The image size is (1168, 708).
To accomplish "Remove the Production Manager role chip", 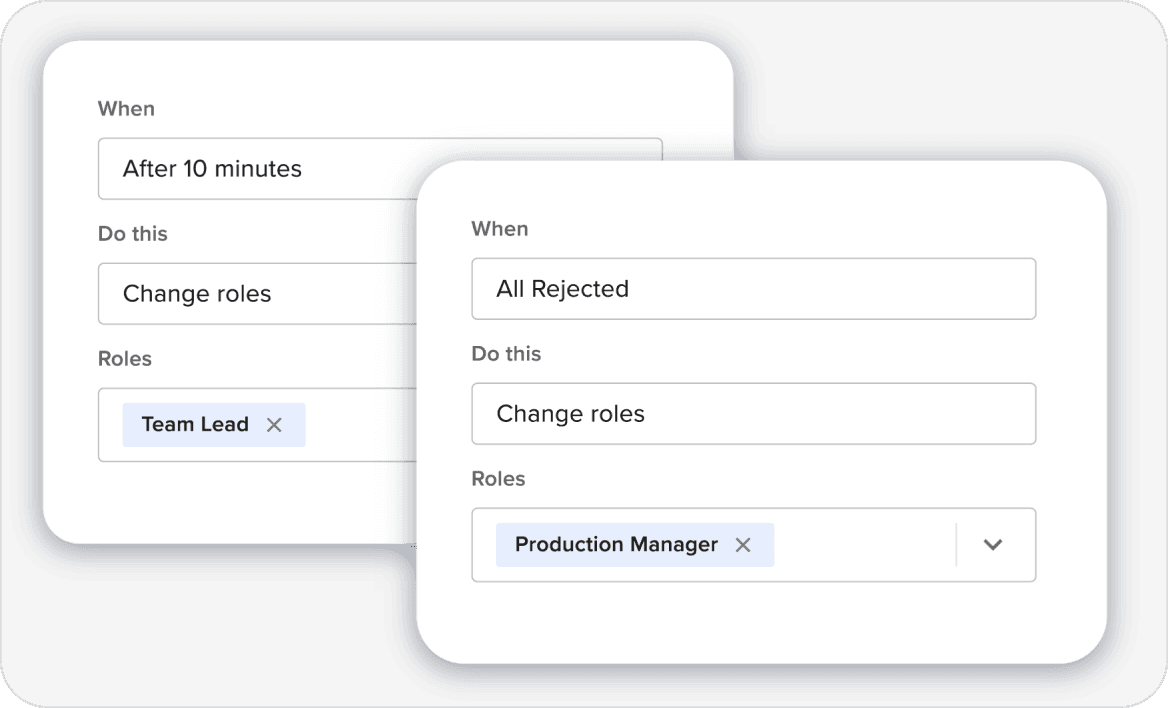I will pos(743,544).
